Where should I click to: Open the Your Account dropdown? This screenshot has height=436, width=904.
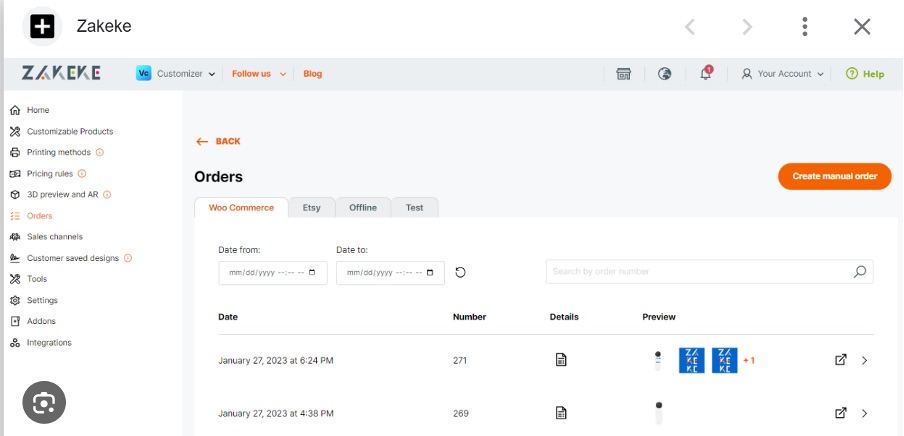(x=782, y=74)
